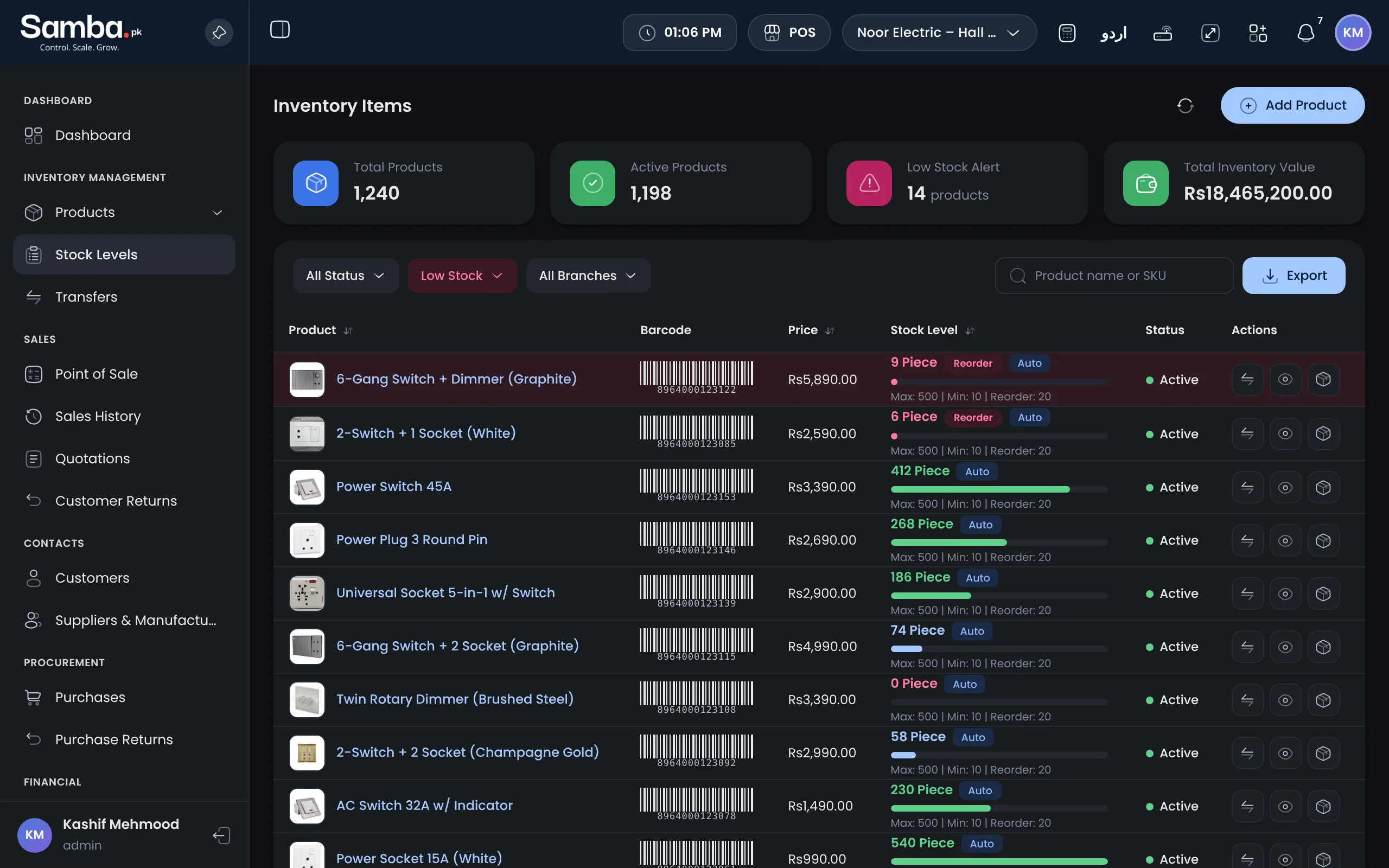Click the Add Product button
Viewport: 1389px width, 868px height.
click(x=1292, y=105)
